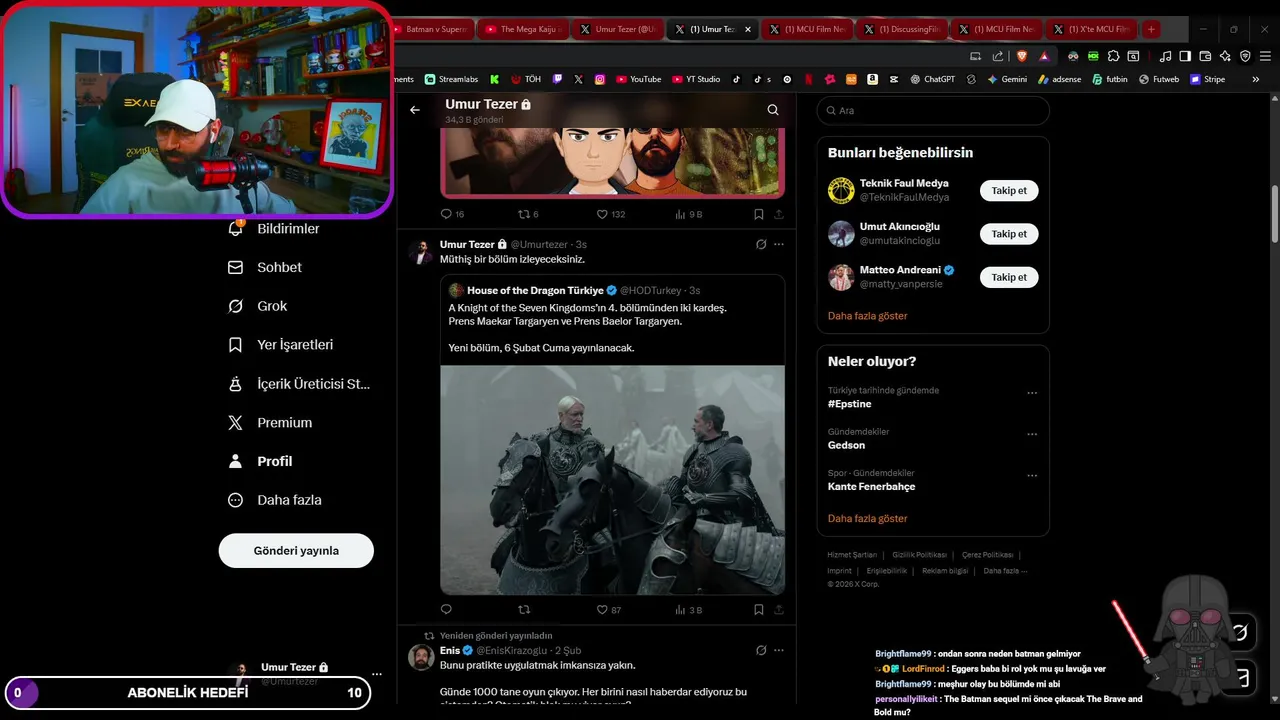
Task: Reply to the House of the Dragon post
Action: coord(446,610)
